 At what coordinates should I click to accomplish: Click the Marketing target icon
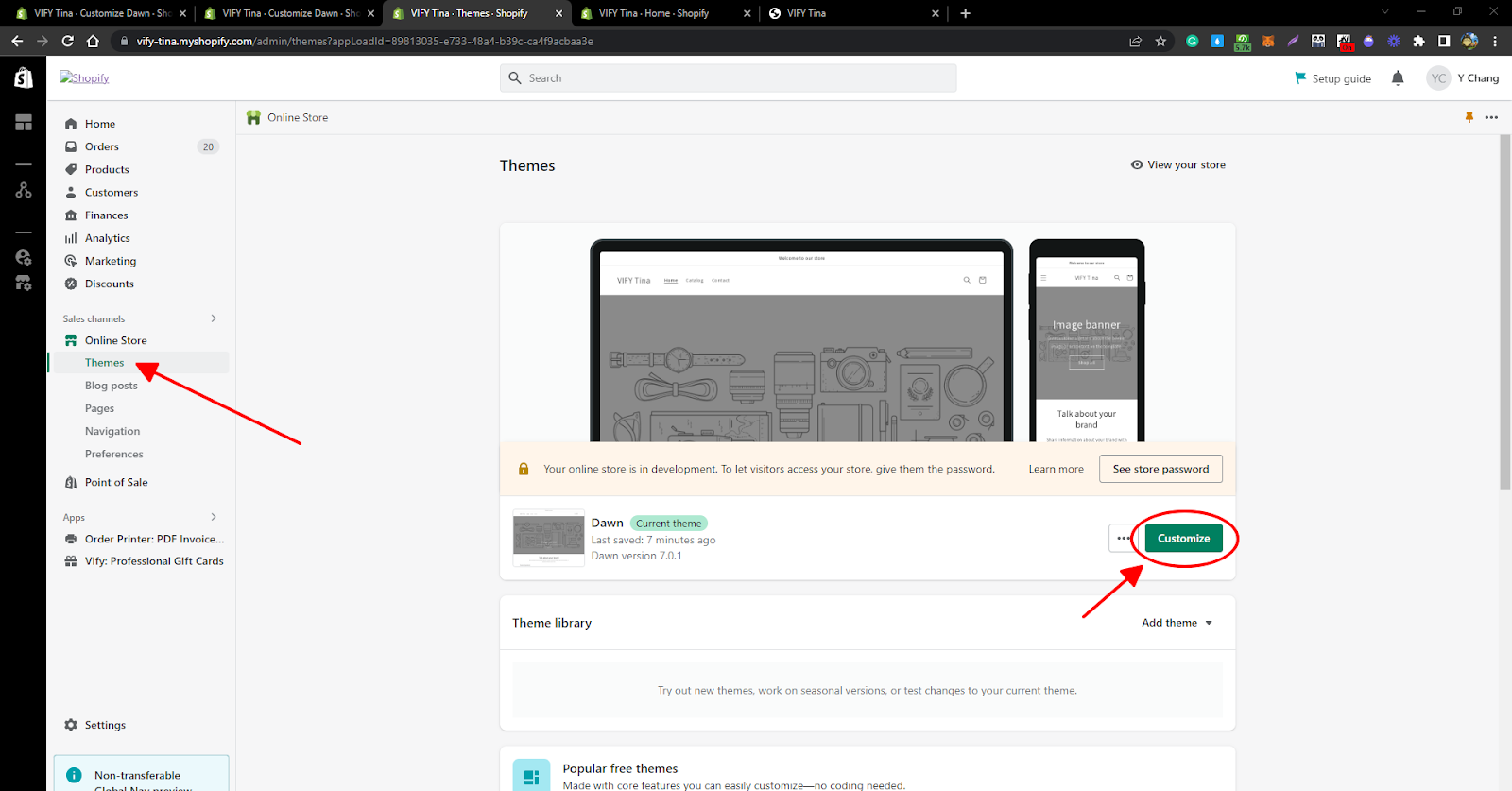pos(71,261)
